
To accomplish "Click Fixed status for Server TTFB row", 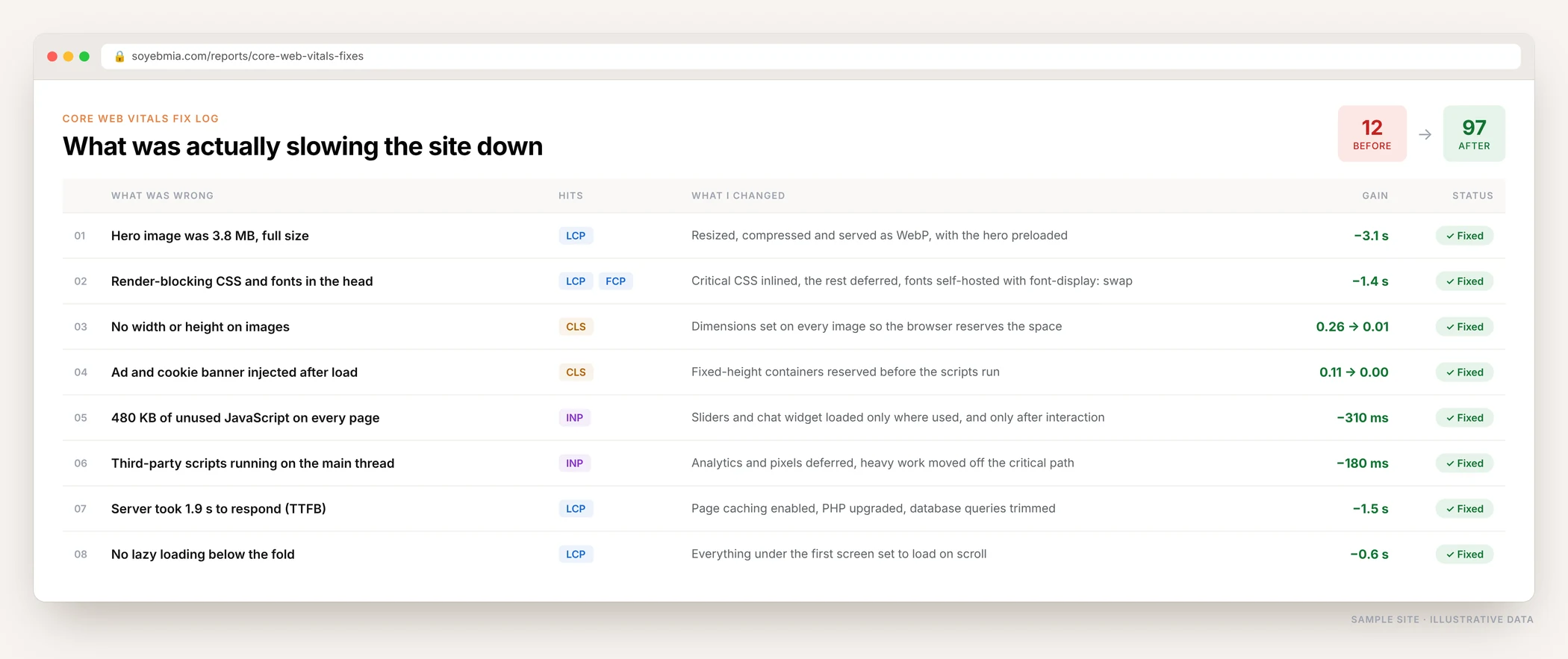I will [1464, 509].
